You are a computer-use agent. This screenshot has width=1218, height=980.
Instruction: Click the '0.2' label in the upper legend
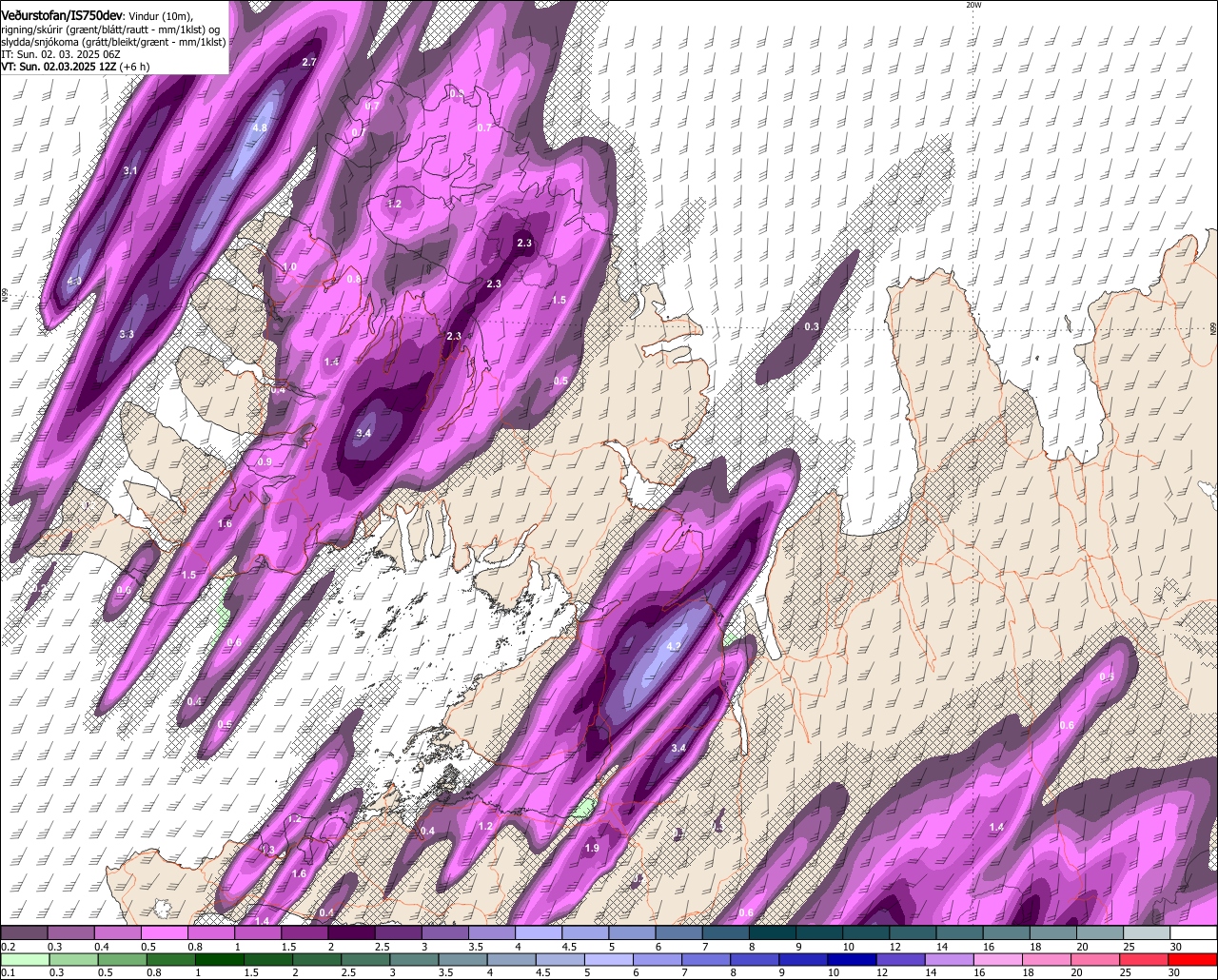8,947
